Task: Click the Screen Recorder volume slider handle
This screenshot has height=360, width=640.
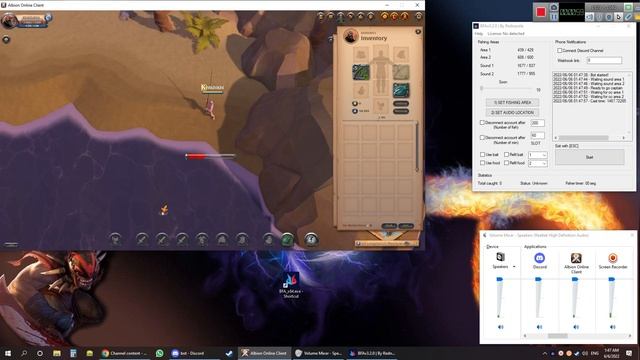Action: (x=611, y=279)
